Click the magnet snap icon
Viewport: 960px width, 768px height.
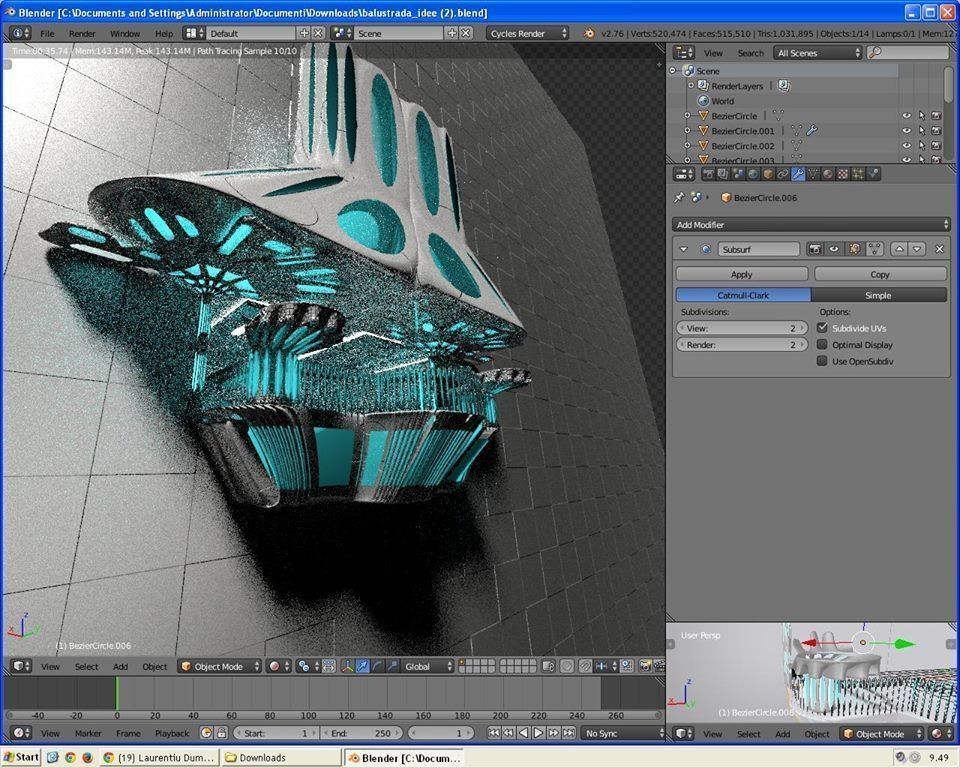click(586, 666)
